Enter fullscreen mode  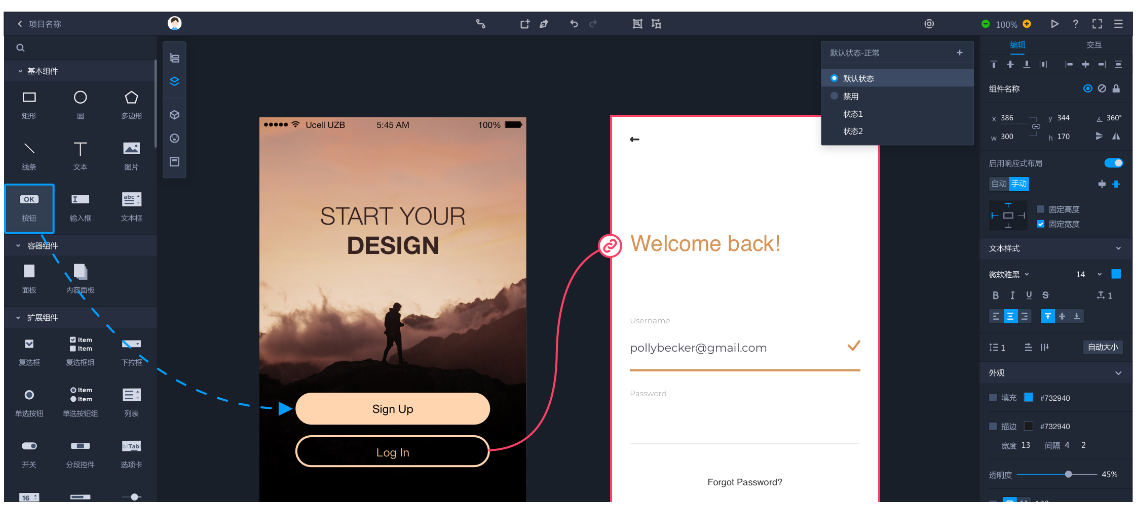click(x=1097, y=24)
